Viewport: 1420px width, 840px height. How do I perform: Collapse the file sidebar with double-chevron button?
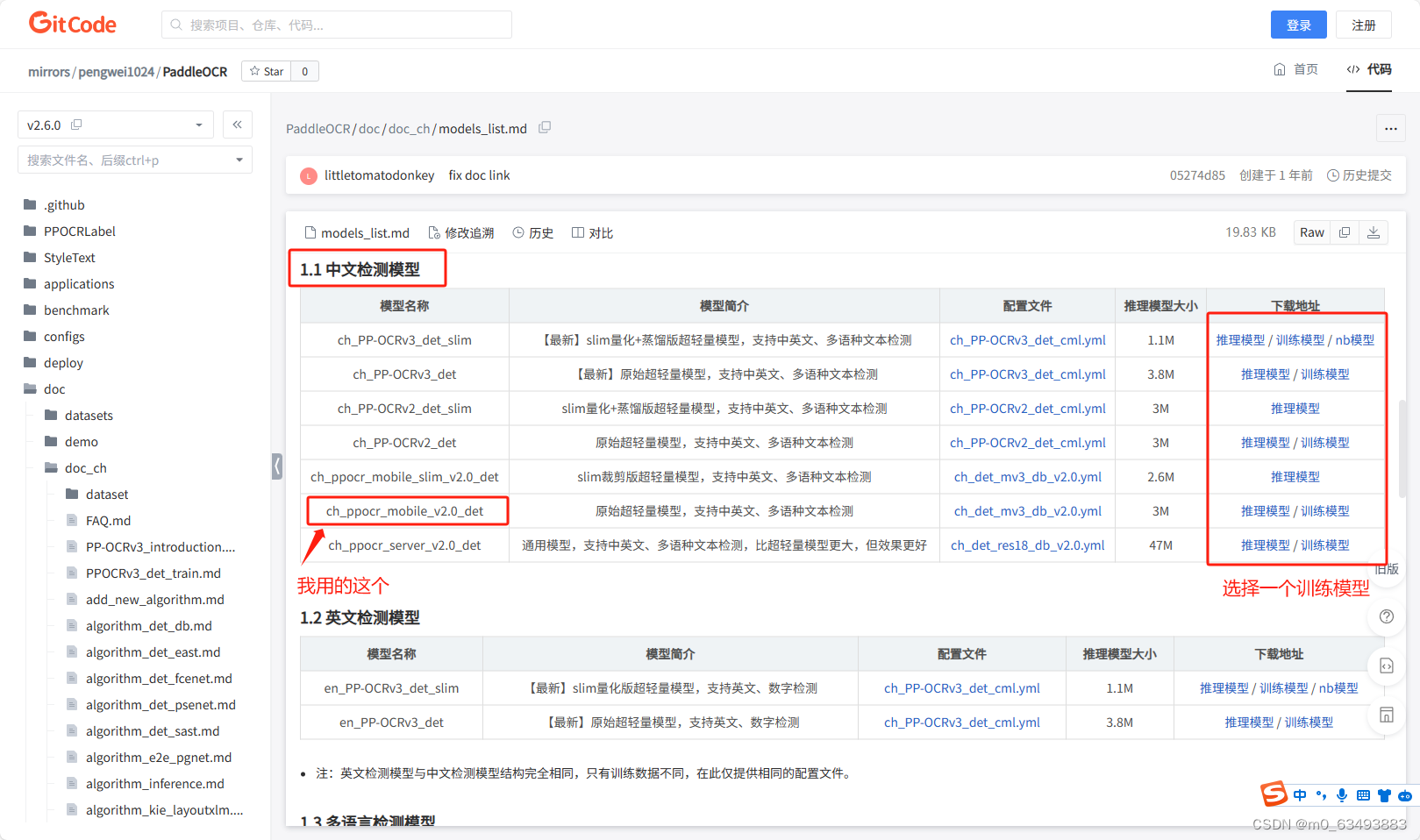click(238, 125)
